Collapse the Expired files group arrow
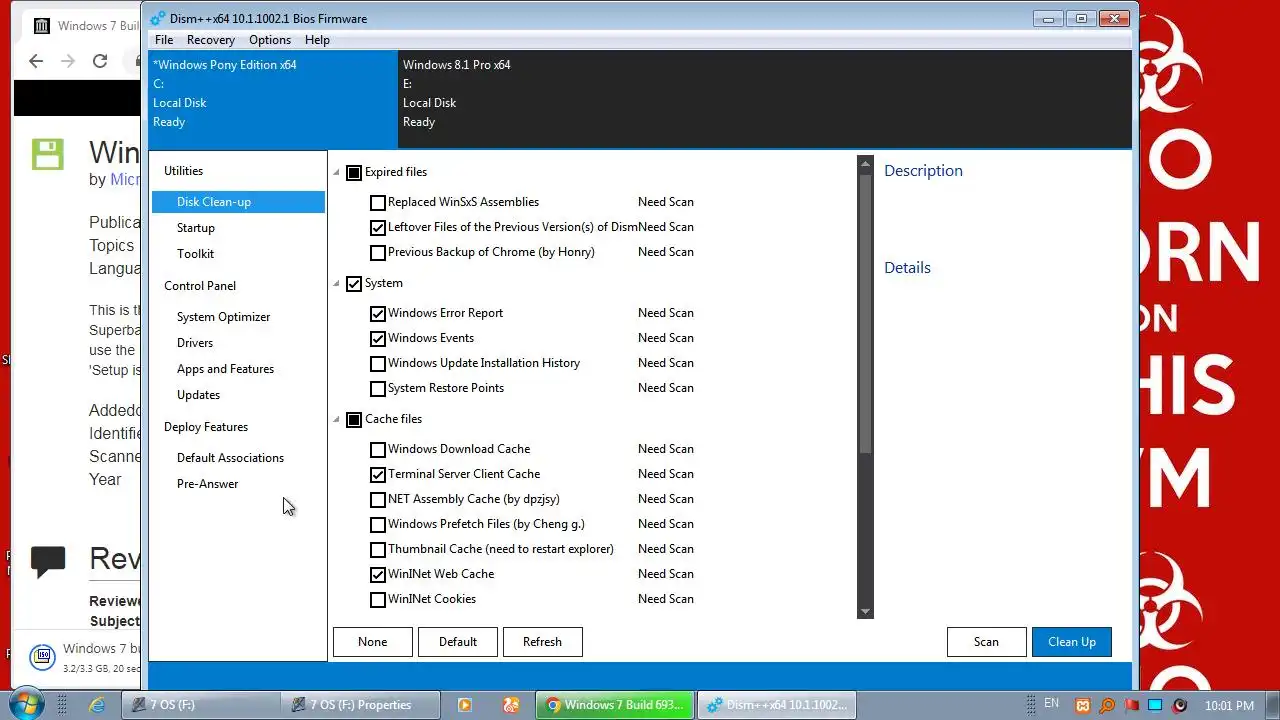This screenshot has height=720, width=1280. pyautogui.click(x=337, y=173)
